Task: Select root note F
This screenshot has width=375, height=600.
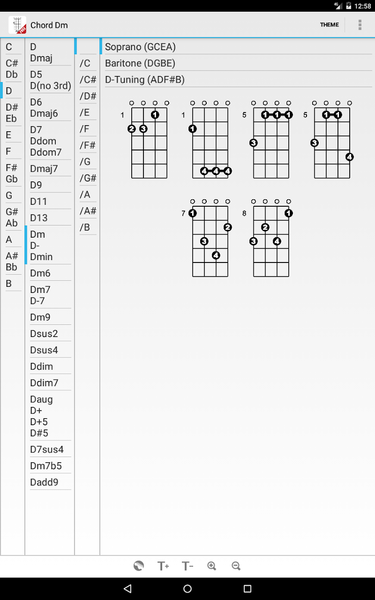Action: pos(13,152)
